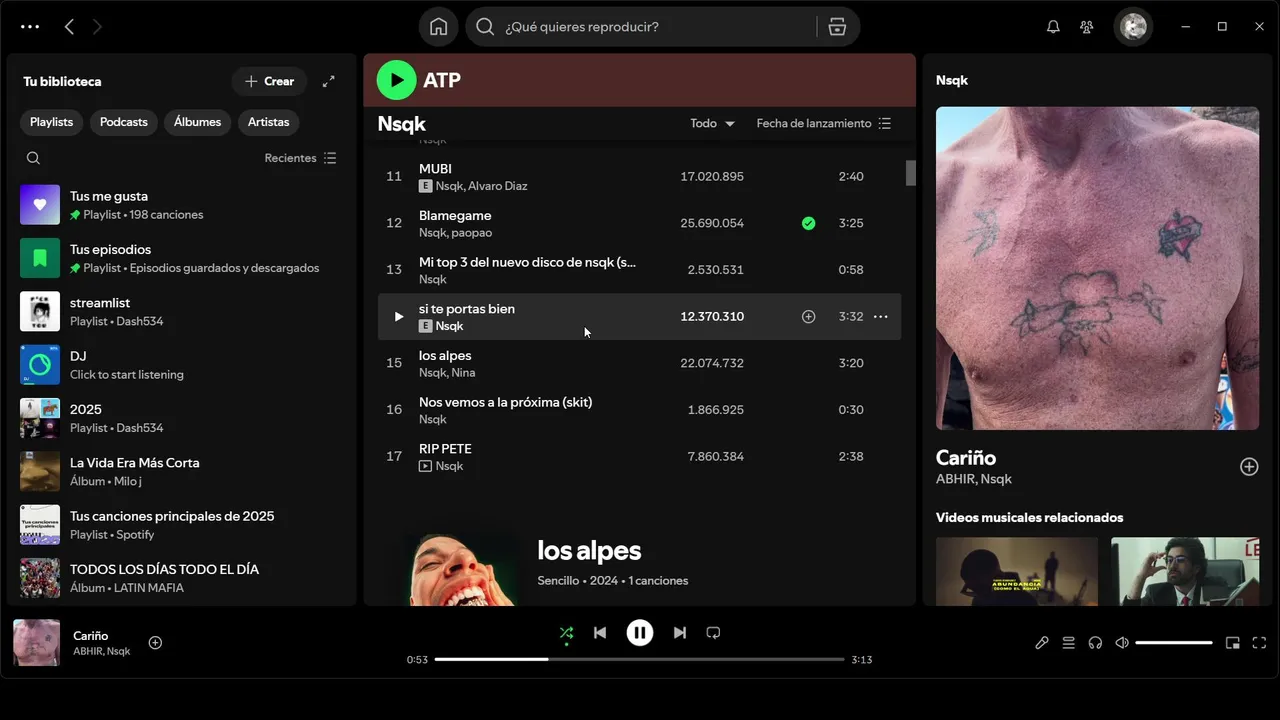Select the Álbumes filter chip
The width and height of the screenshot is (1280, 720).
pyautogui.click(x=197, y=122)
